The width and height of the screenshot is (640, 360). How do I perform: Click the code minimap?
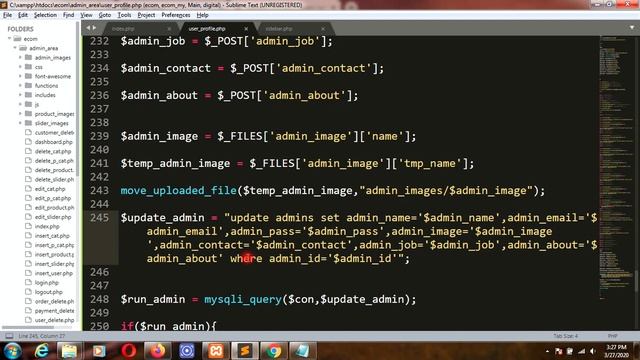pyautogui.click(x=616, y=167)
